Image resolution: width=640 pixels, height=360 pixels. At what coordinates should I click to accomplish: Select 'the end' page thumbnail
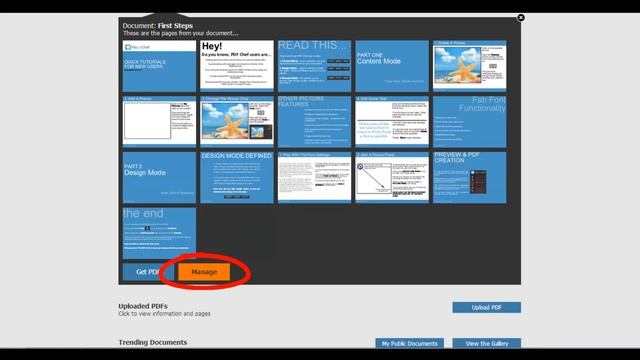[159, 233]
